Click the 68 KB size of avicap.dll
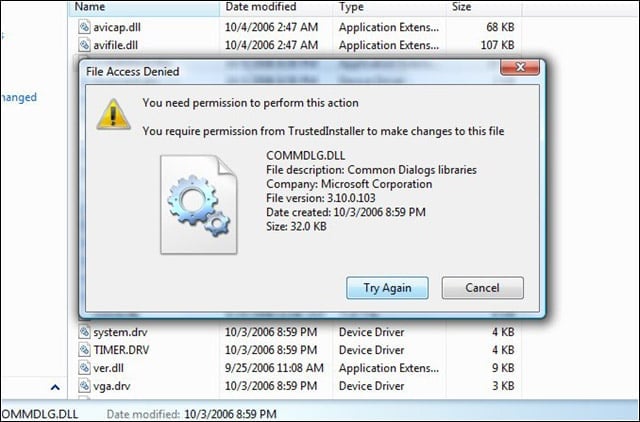The height and width of the screenshot is (422, 640). [500, 27]
